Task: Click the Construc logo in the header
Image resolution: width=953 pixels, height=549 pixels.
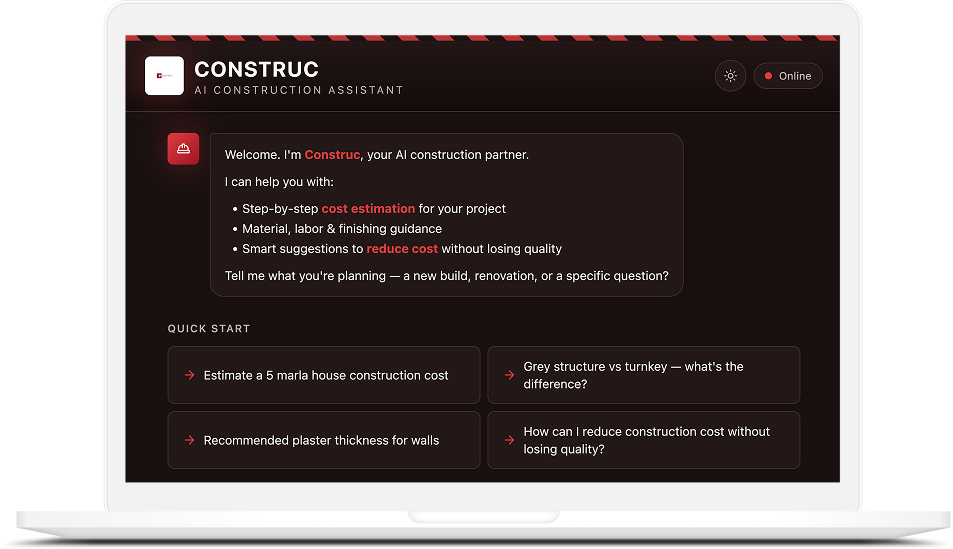Action: coord(164,76)
